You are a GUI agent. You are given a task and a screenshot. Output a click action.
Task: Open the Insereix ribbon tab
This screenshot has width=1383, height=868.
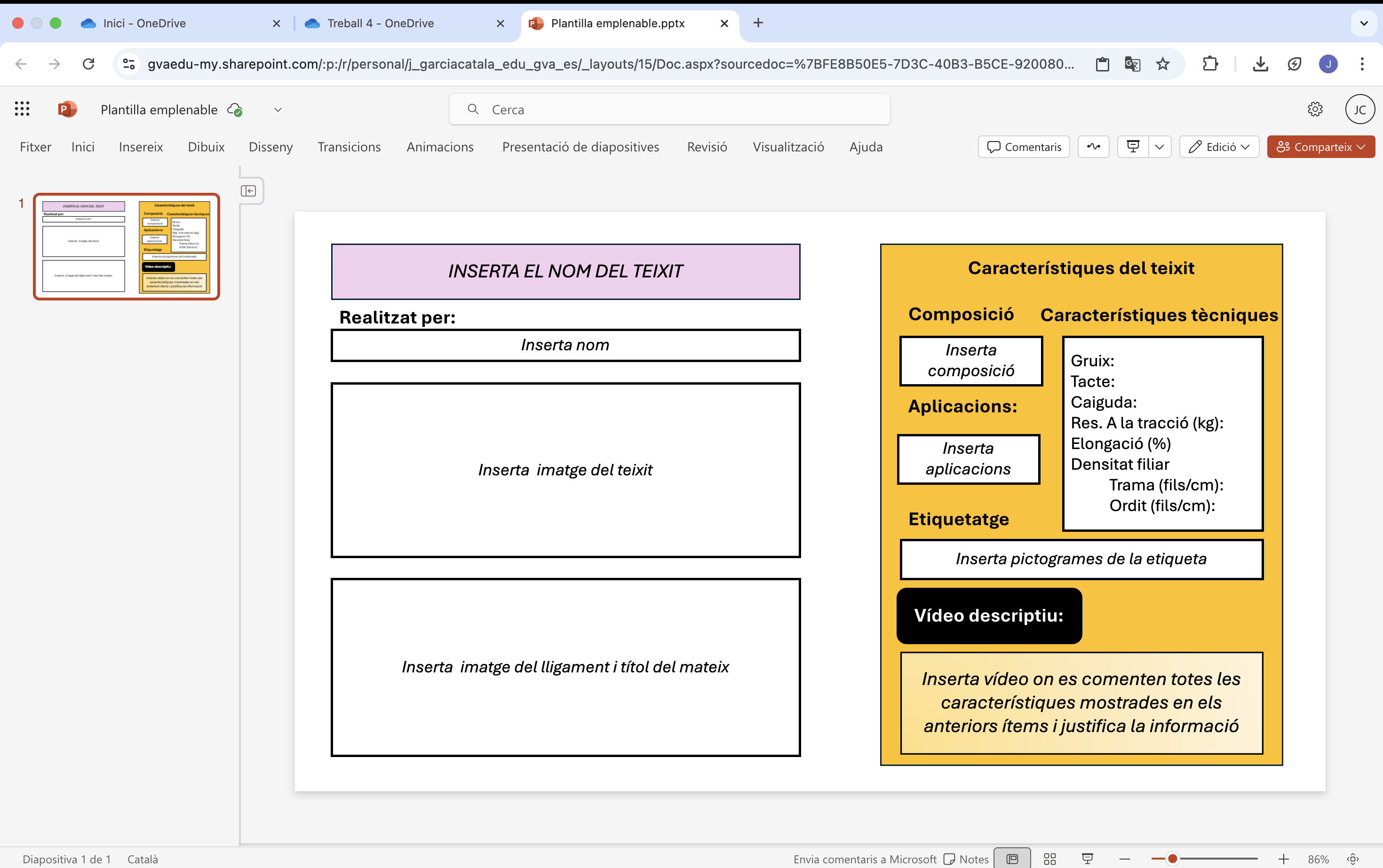point(141,147)
